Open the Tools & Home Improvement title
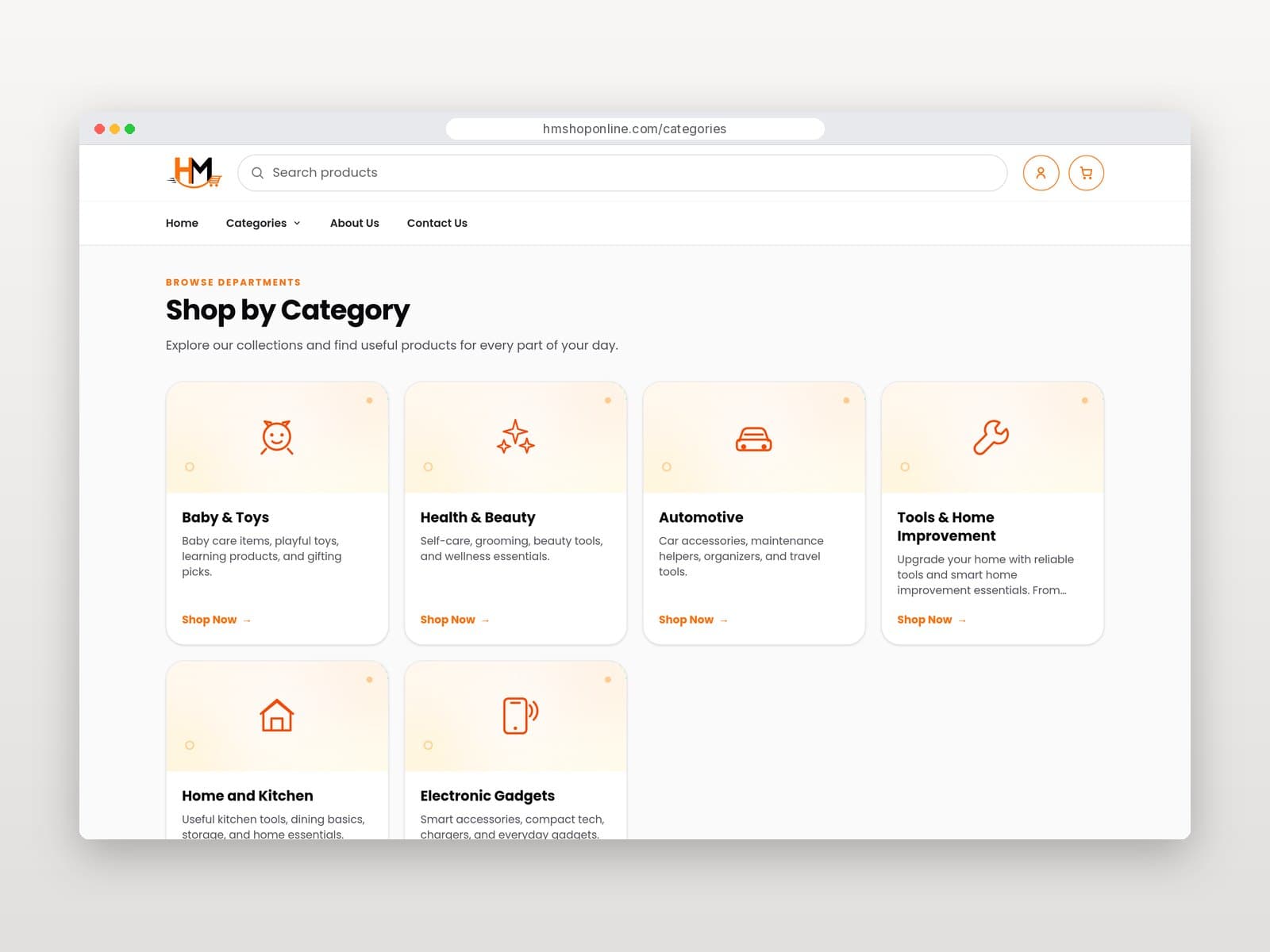1270x952 pixels. tap(946, 527)
